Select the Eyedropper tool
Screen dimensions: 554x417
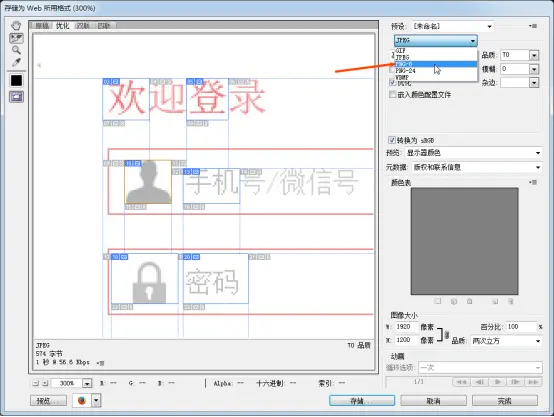(x=16, y=62)
